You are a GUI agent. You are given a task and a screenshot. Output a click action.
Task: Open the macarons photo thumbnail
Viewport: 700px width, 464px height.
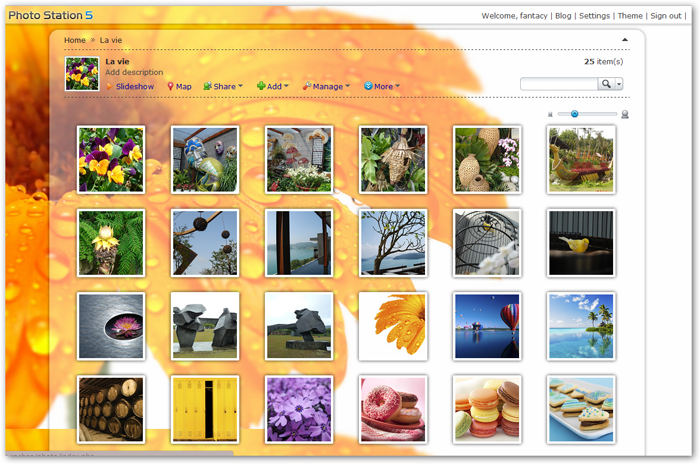coord(487,410)
